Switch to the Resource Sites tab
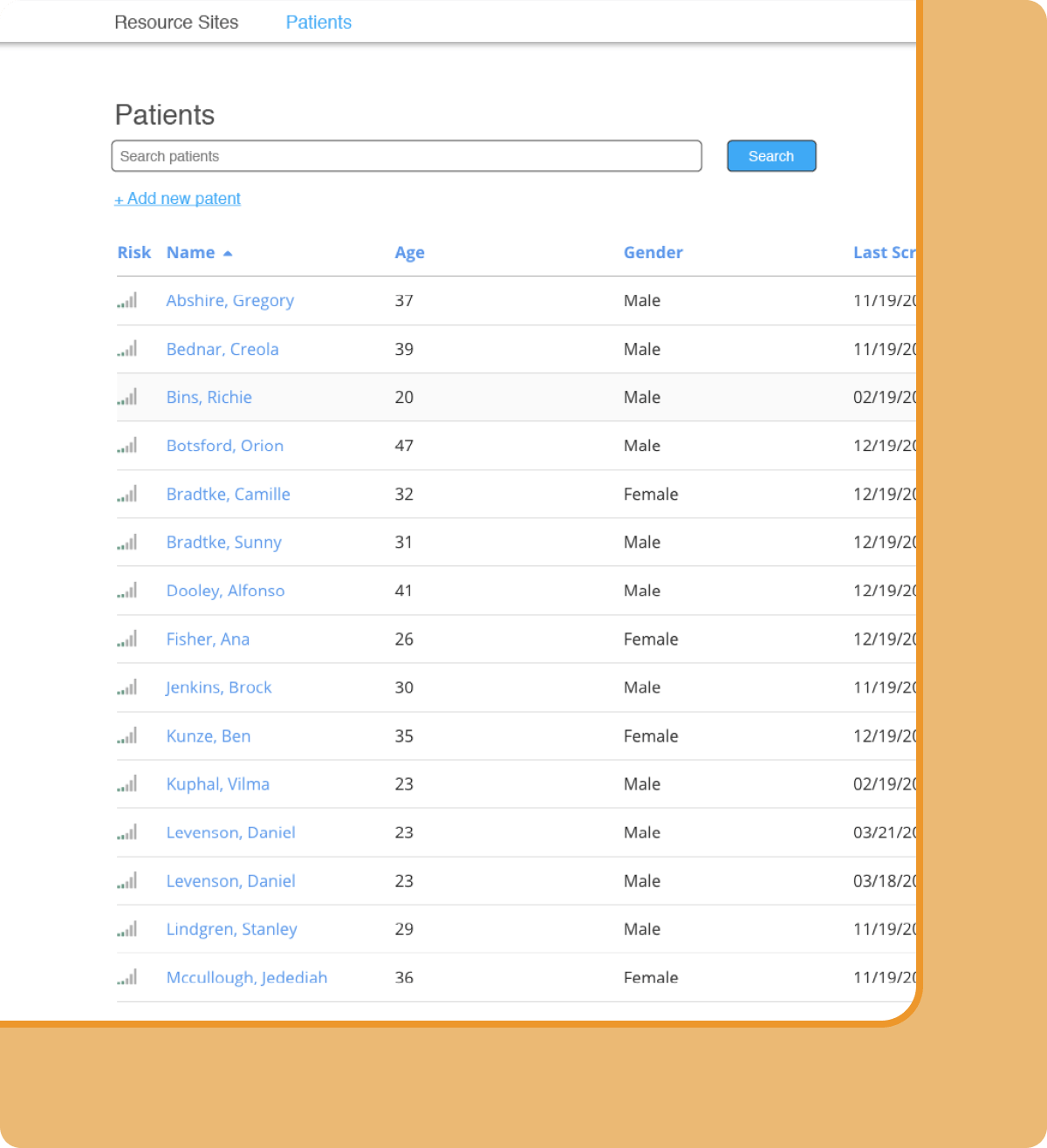1047x1148 pixels. [175, 22]
